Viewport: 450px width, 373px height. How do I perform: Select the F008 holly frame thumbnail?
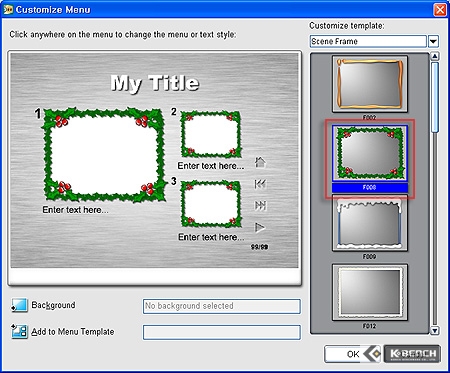click(370, 153)
